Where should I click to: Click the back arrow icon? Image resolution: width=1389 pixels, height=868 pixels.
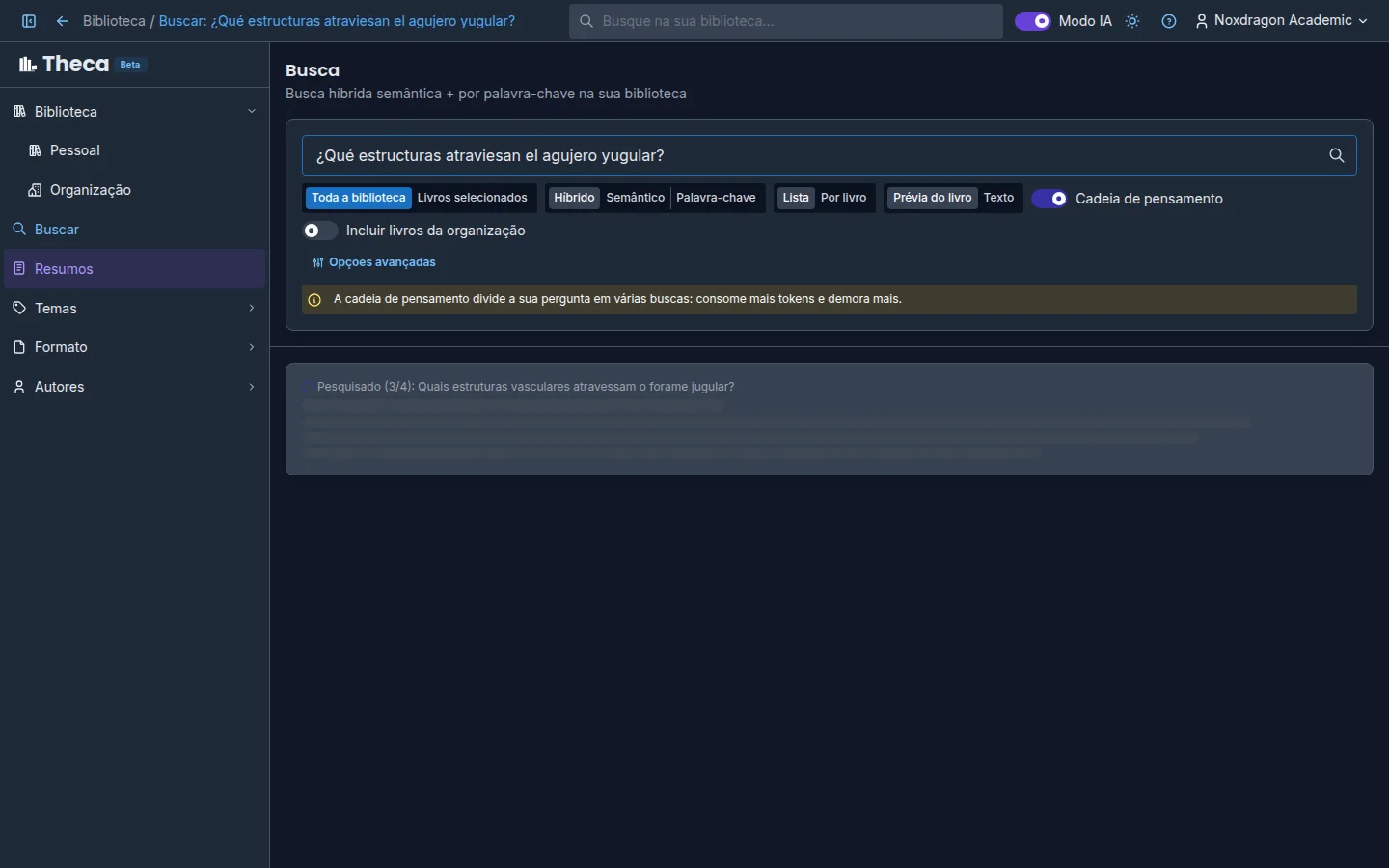coord(63,21)
